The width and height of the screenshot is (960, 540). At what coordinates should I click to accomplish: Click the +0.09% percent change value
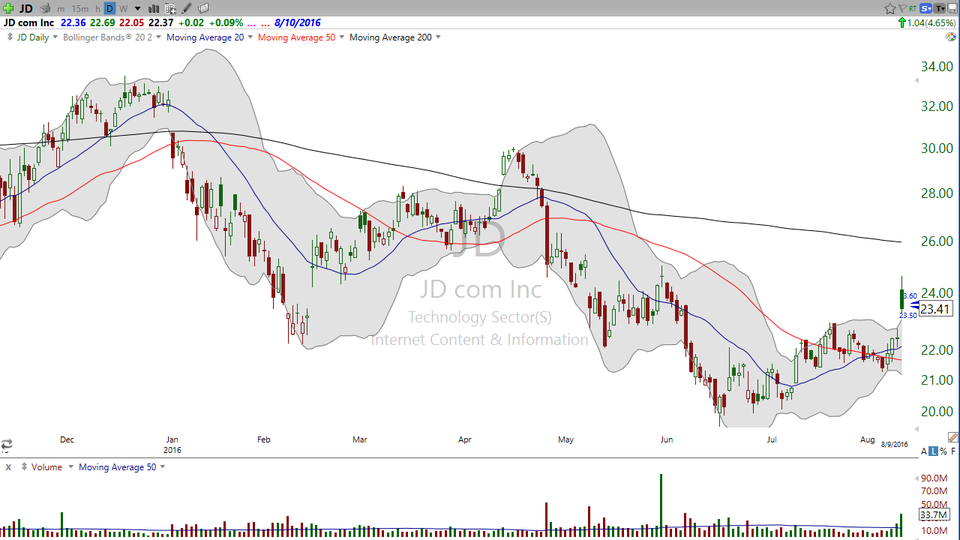point(226,23)
